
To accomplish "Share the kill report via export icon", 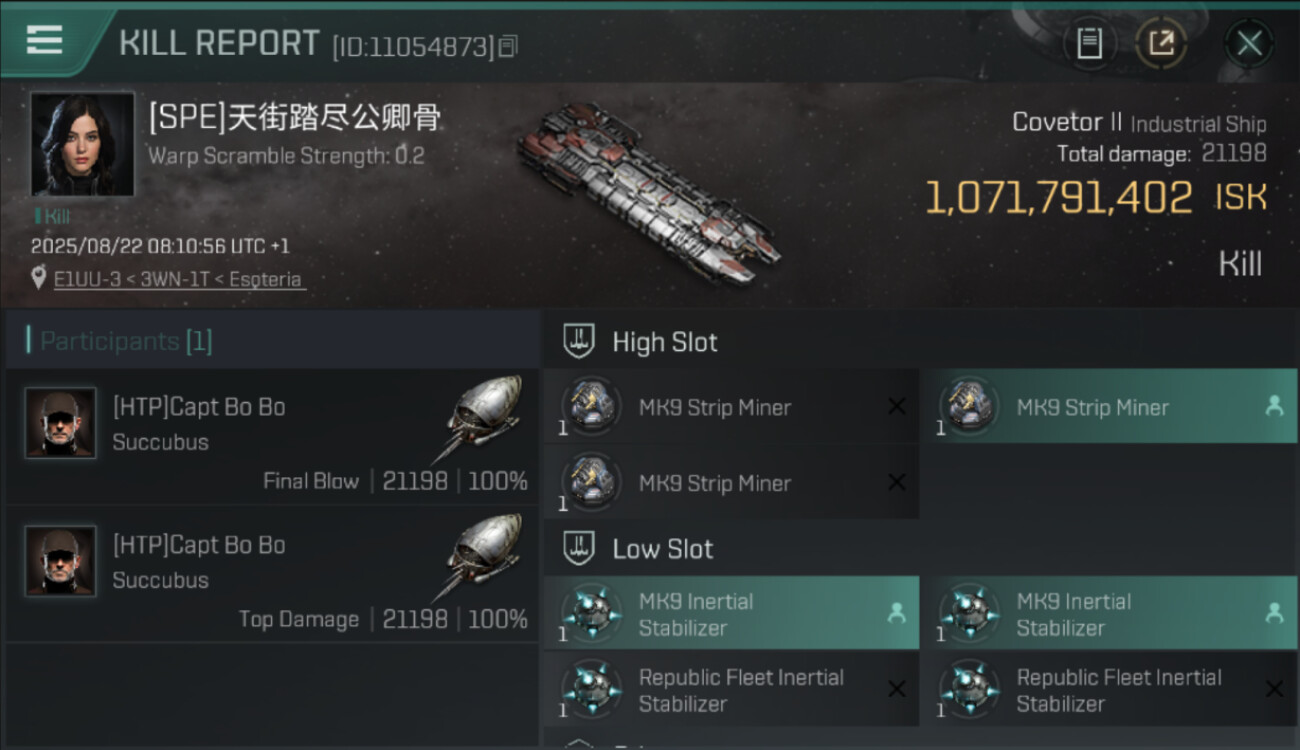I will coord(1161,43).
